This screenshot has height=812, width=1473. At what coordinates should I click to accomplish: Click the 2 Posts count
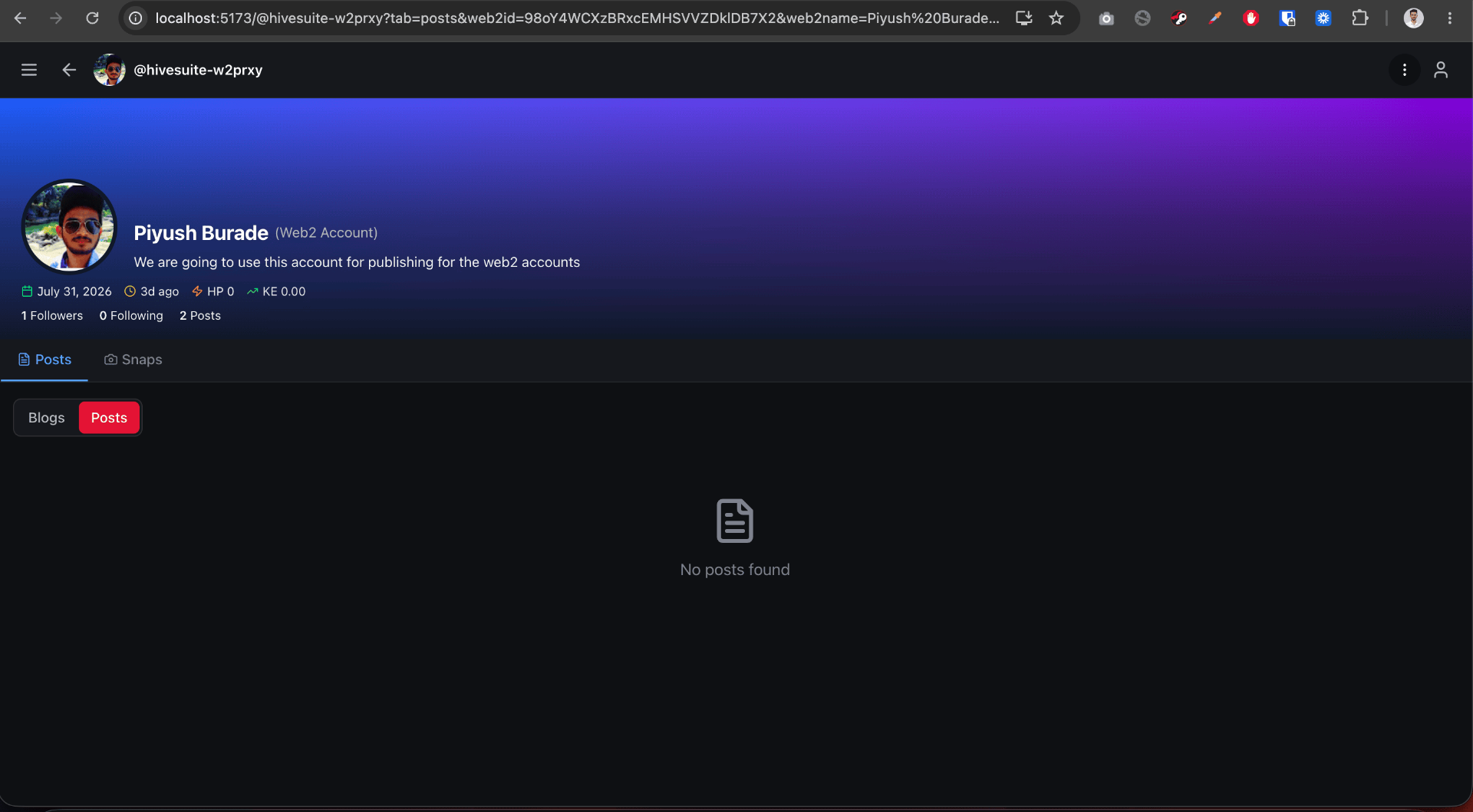coord(200,316)
